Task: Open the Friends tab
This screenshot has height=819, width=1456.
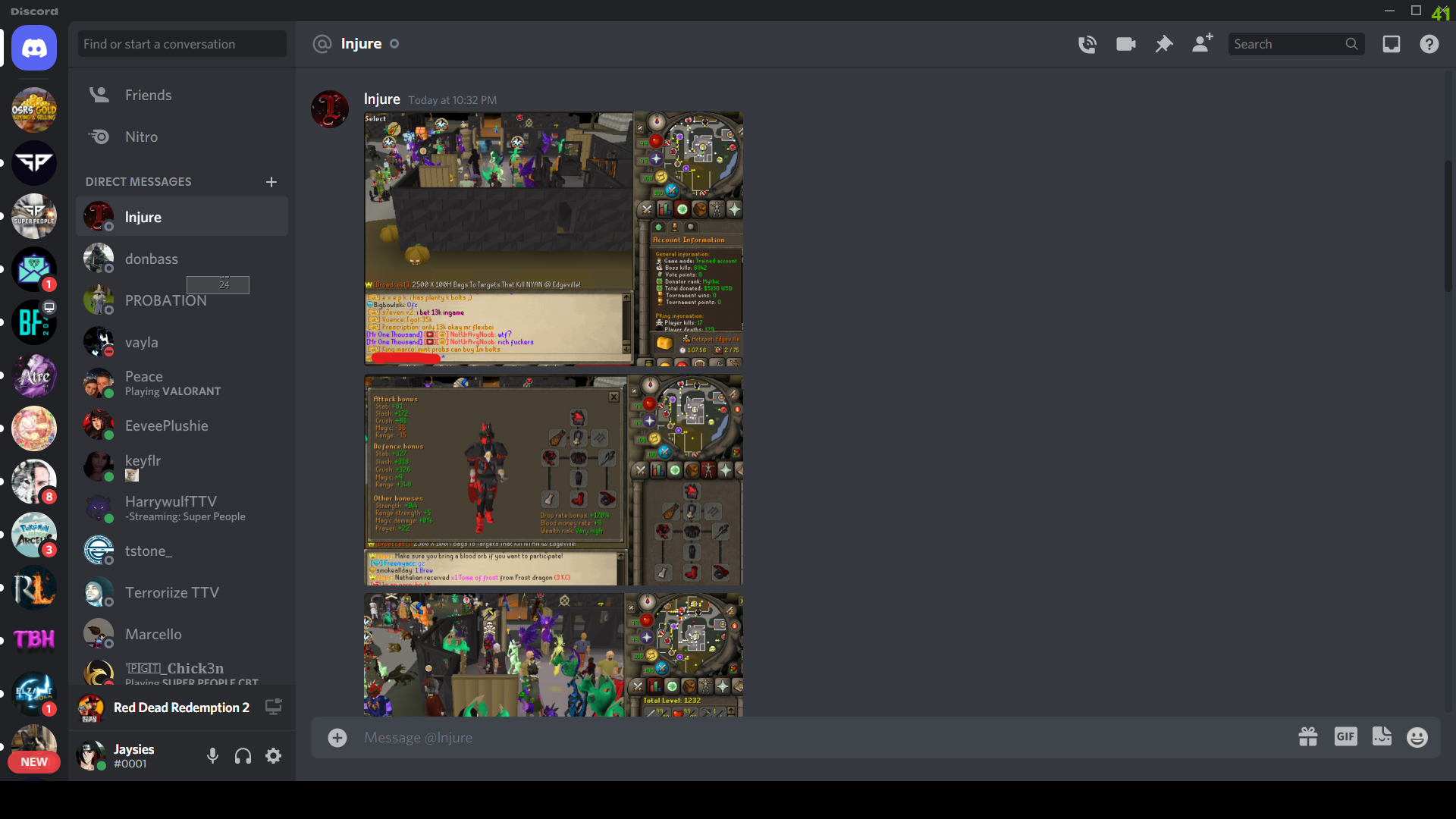Action: (148, 95)
